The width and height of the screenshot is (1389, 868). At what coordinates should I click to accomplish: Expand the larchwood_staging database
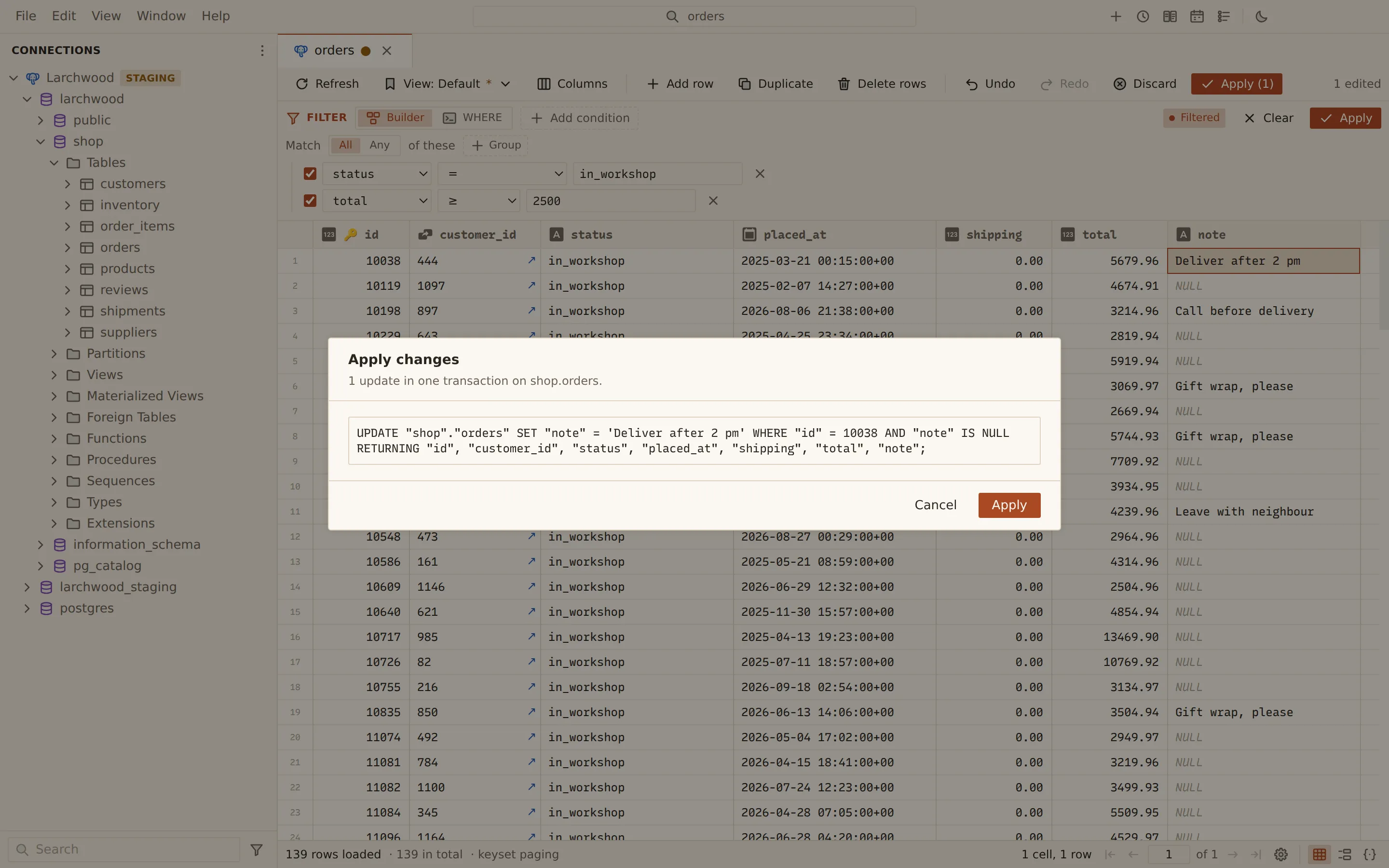tap(27, 587)
